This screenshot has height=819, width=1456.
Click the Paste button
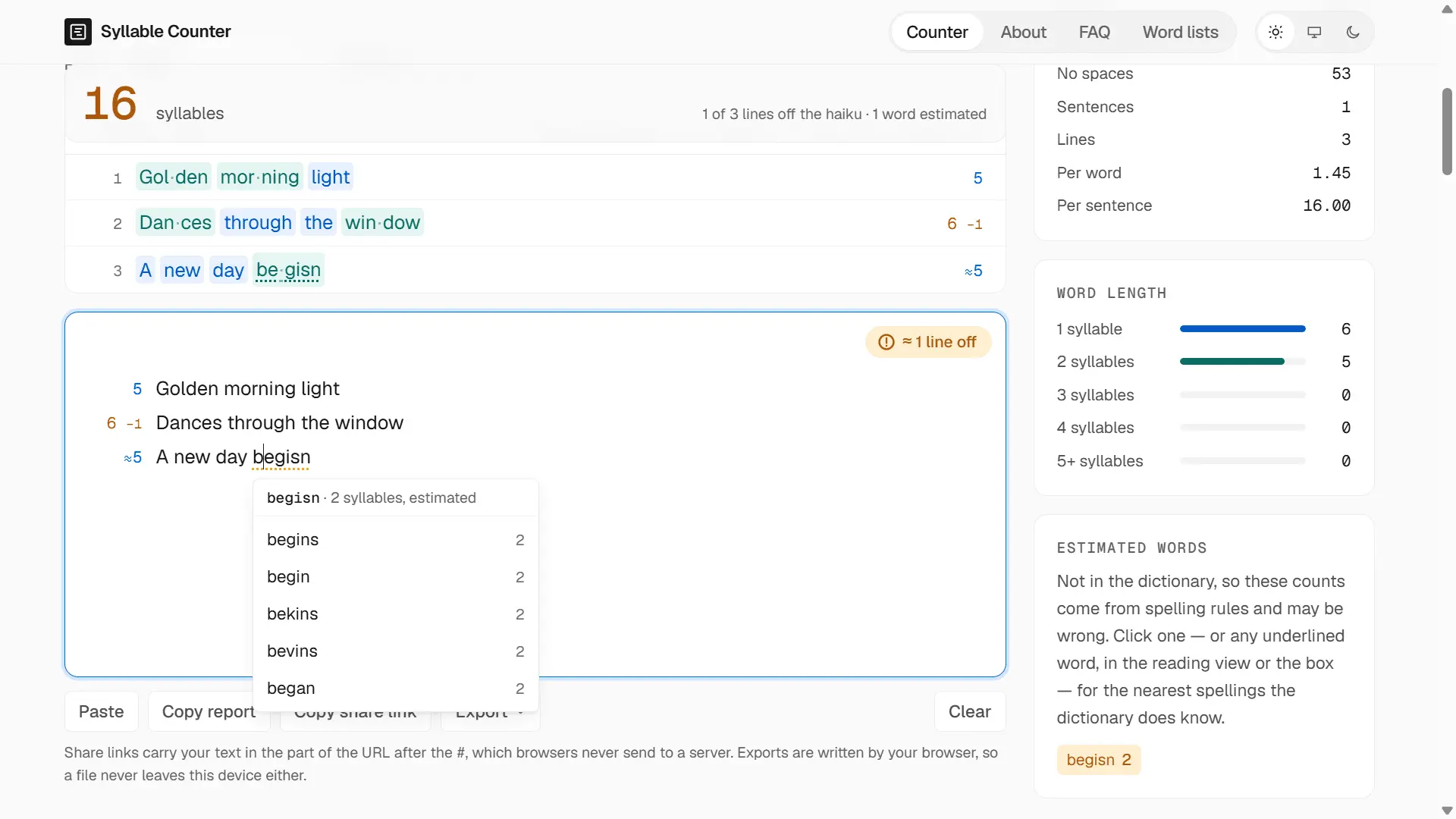click(101, 711)
